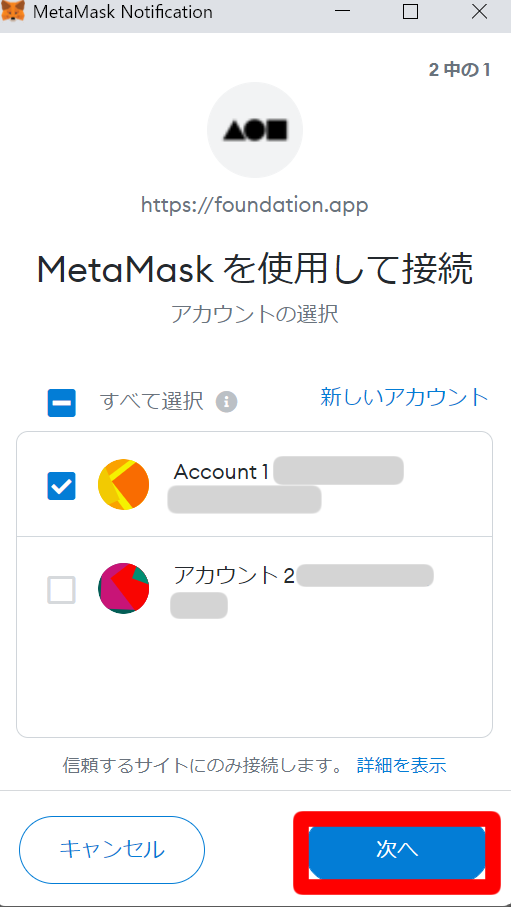Open the 新しいアカウント link
The width and height of the screenshot is (511, 907).
[405, 397]
